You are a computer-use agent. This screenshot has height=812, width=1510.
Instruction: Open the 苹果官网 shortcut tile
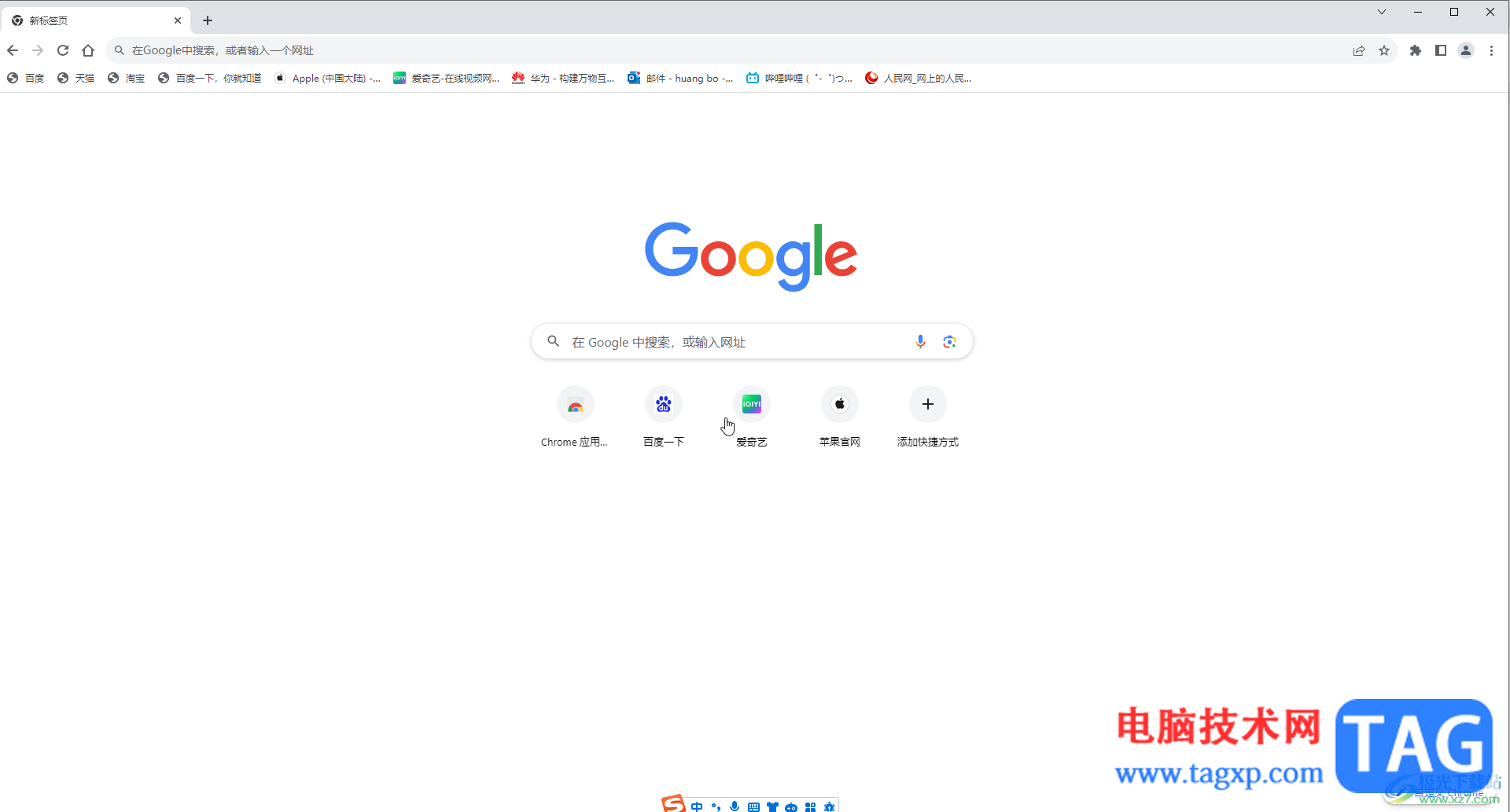[x=840, y=417]
